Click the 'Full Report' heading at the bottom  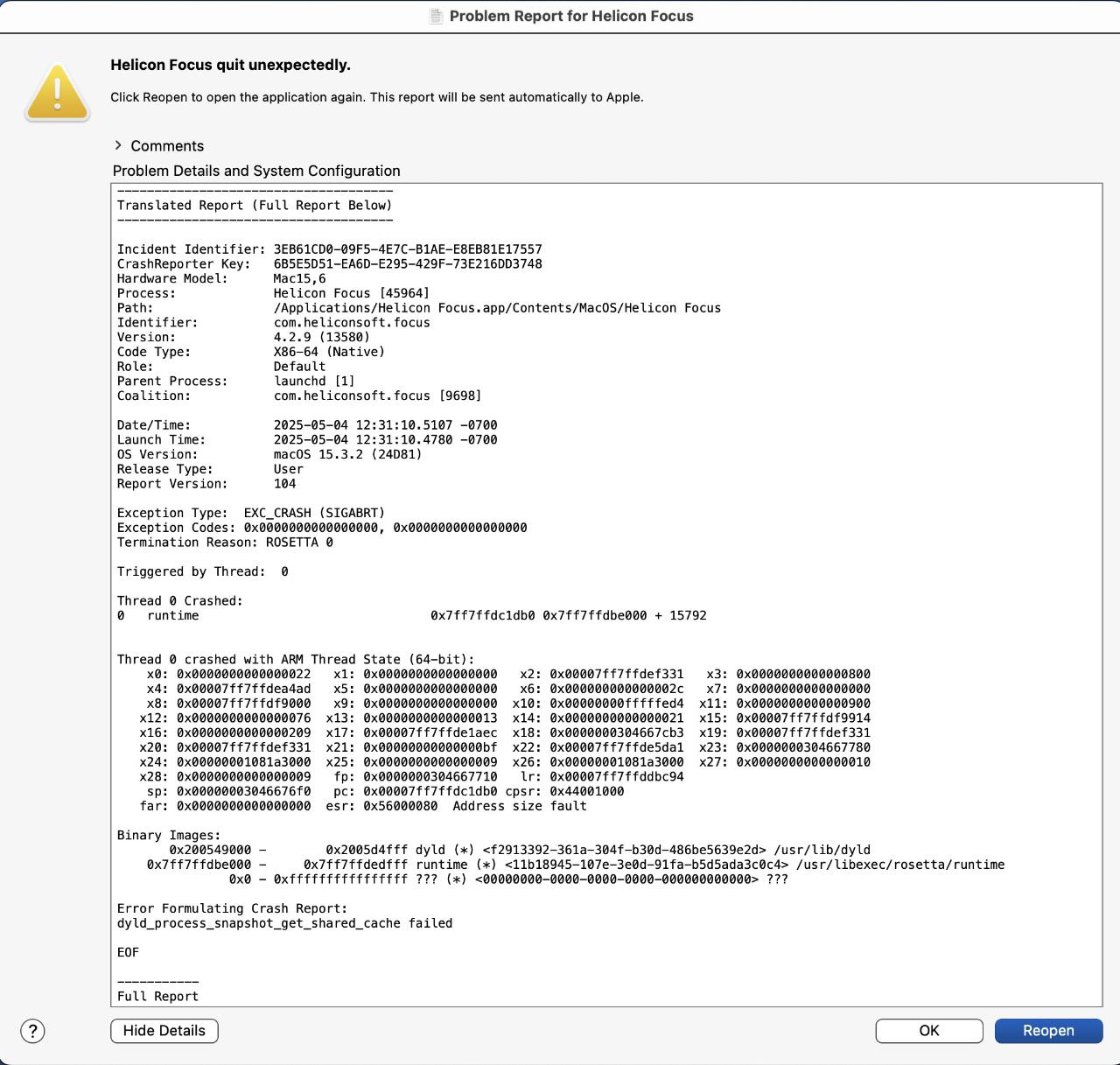click(x=158, y=997)
